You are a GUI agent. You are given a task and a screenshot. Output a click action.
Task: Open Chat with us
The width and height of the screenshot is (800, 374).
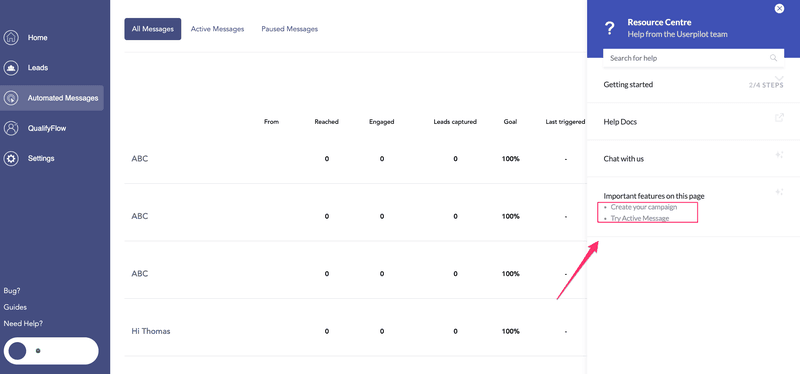click(x=623, y=159)
